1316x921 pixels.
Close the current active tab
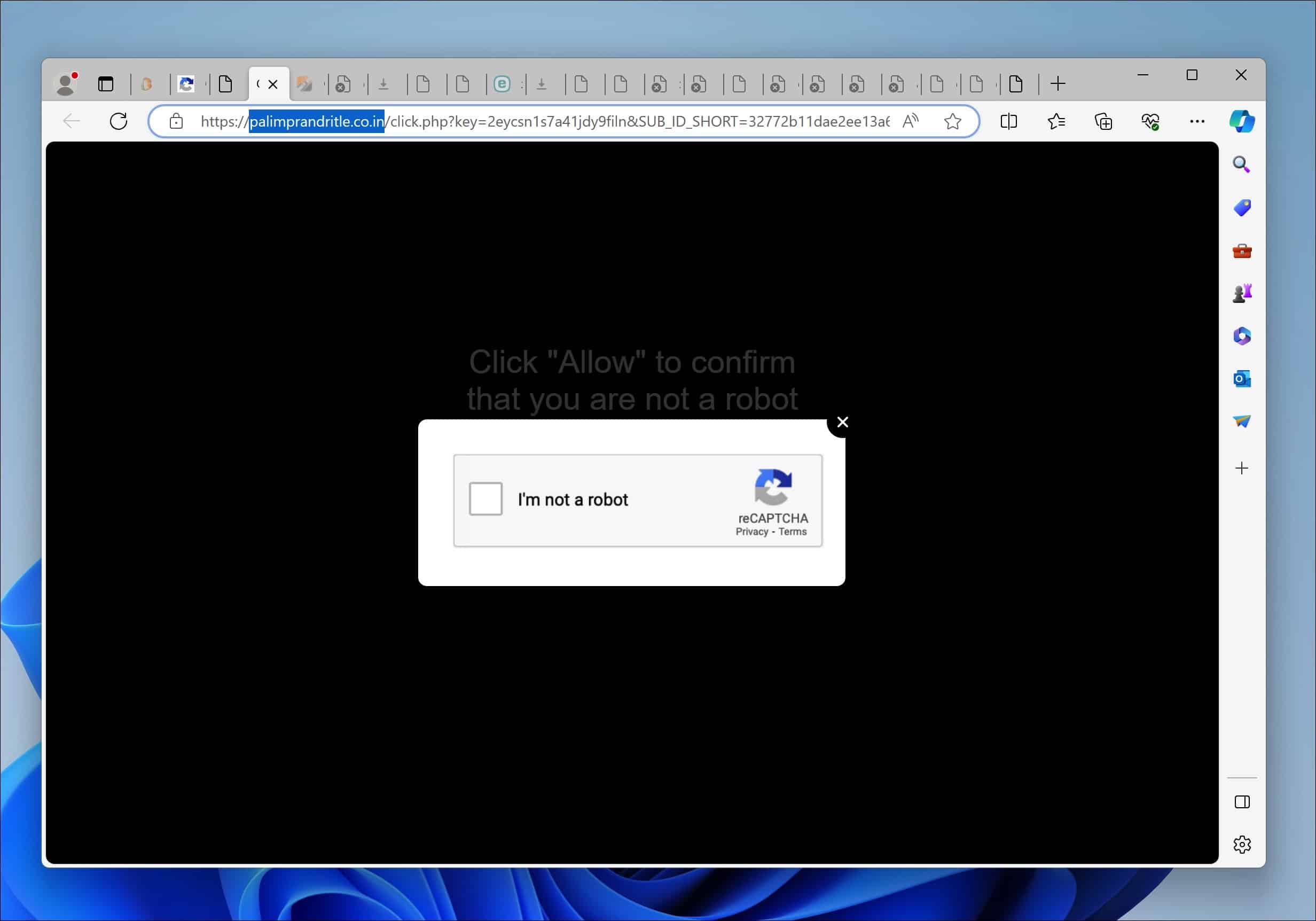pyautogui.click(x=273, y=84)
